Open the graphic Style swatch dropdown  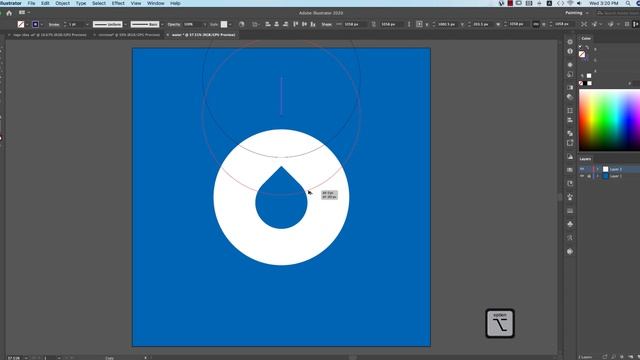pyautogui.click(x=230, y=24)
